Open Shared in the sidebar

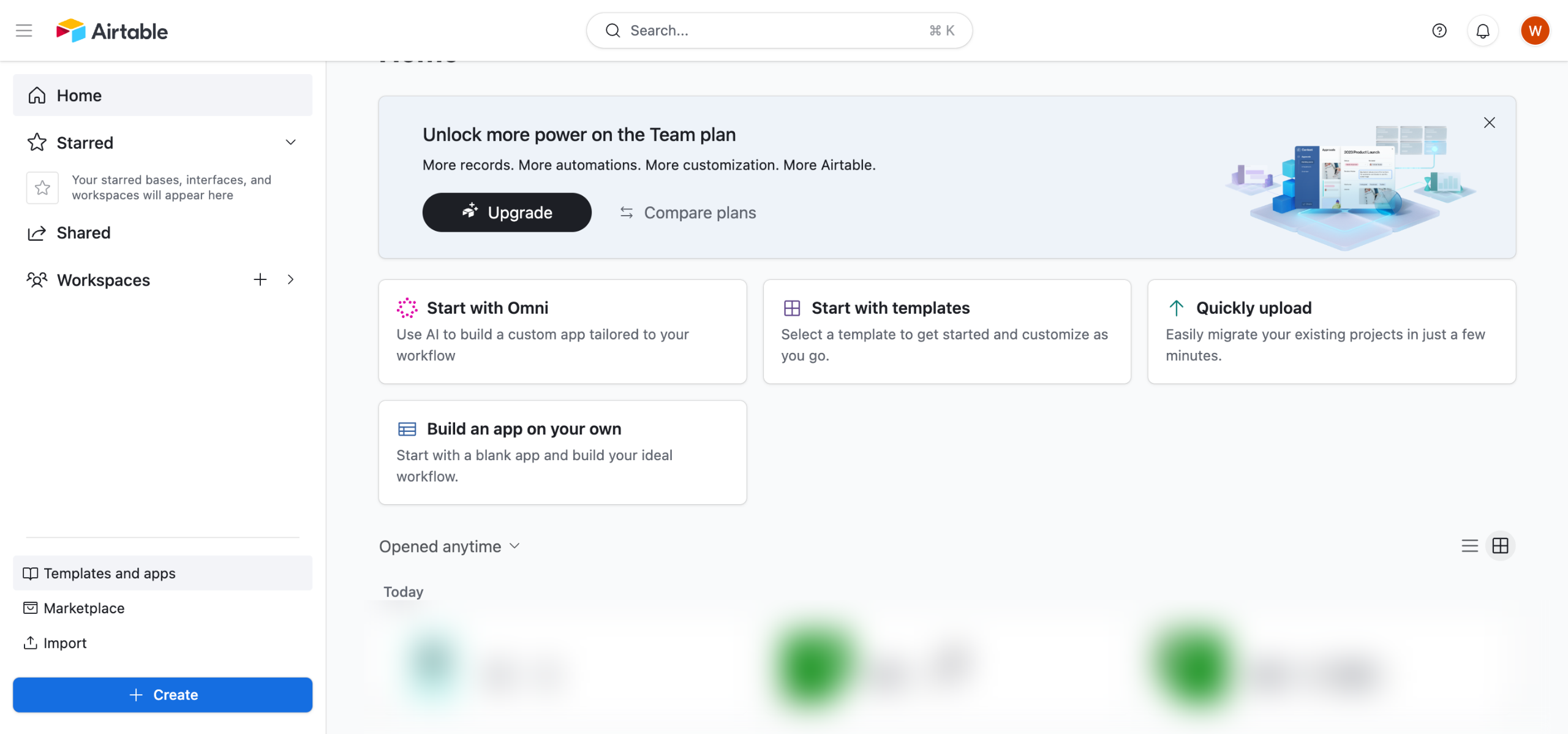pos(83,233)
